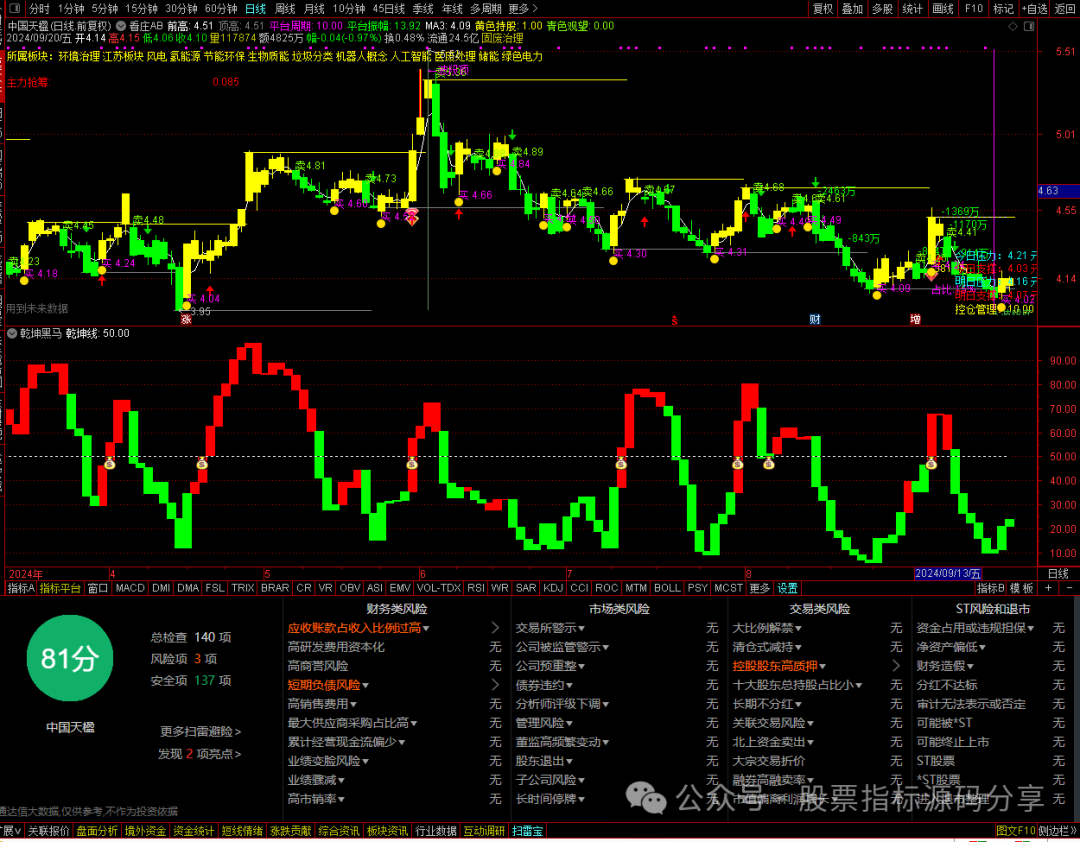
Task: Open 指标平台 tab
Action: (x=60, y=588)
